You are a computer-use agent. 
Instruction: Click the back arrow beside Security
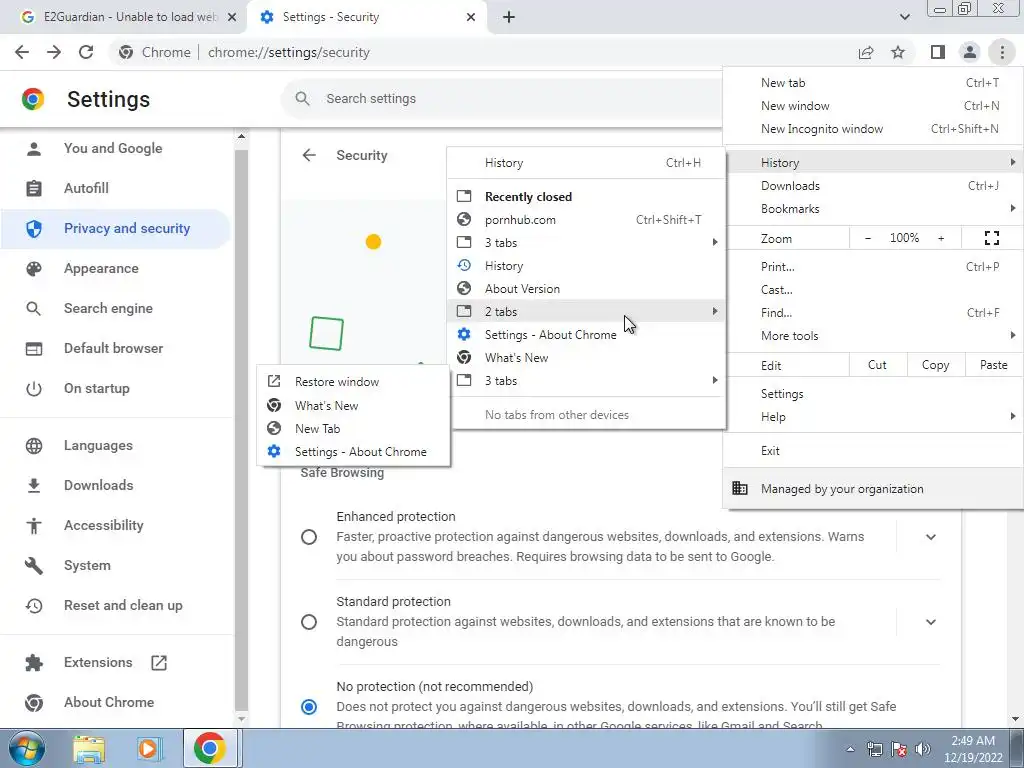click(309, 155)
